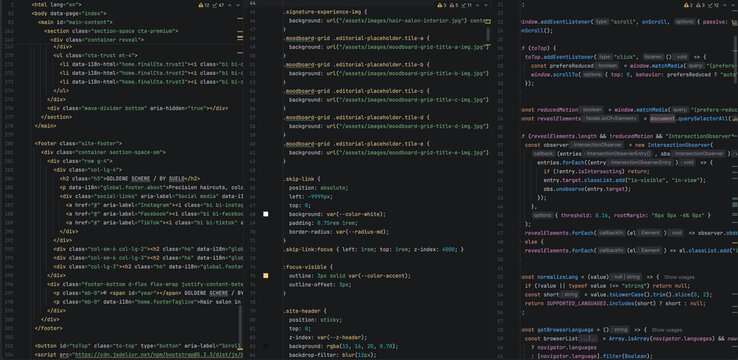Viewport: 738px width, 360px height.
Task: Jump to sticky line <body data-page="index">
Action: point(69,14)
